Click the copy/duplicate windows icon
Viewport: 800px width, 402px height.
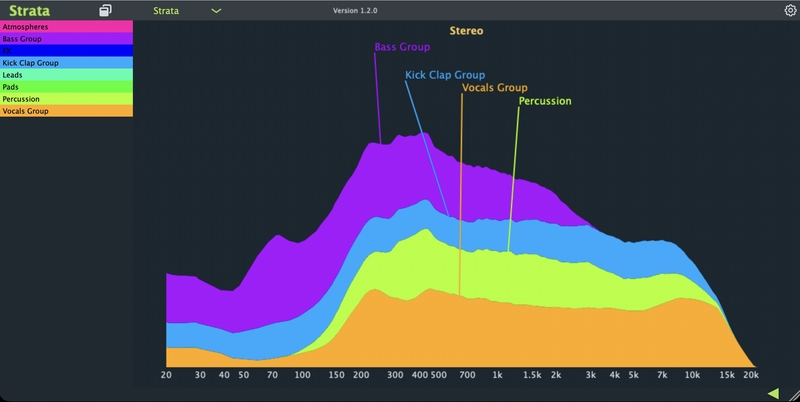pos(105,10)
